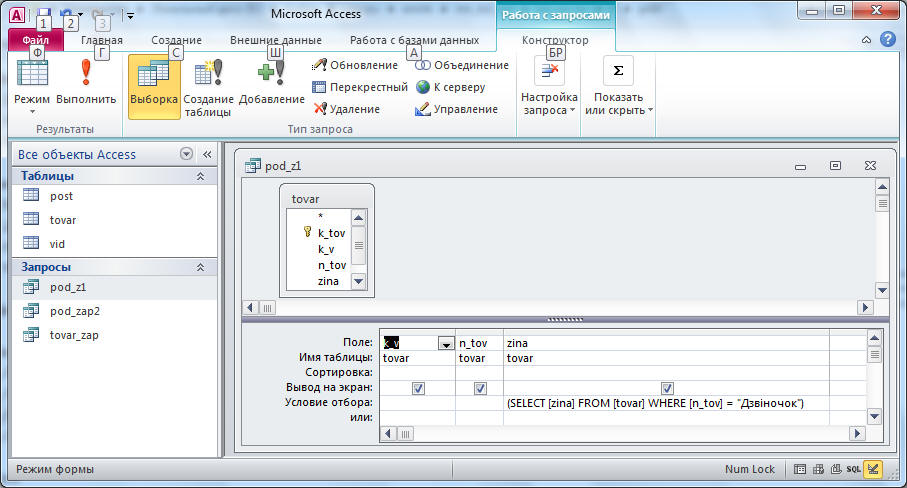Click the SELECT subquery criteria cell
This screenshot has width=907, height=488.
[666, 403]
